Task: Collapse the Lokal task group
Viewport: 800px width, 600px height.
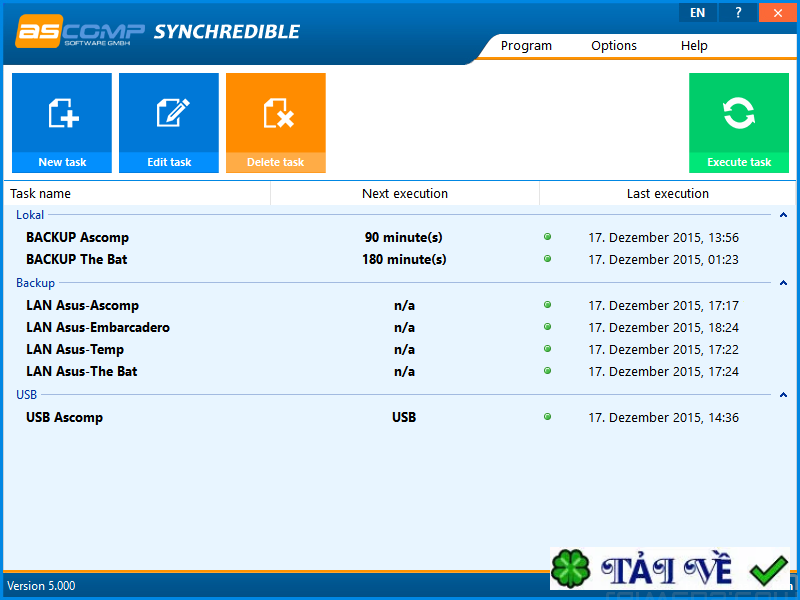Action: pyautogui.click(x=783, y=214)
